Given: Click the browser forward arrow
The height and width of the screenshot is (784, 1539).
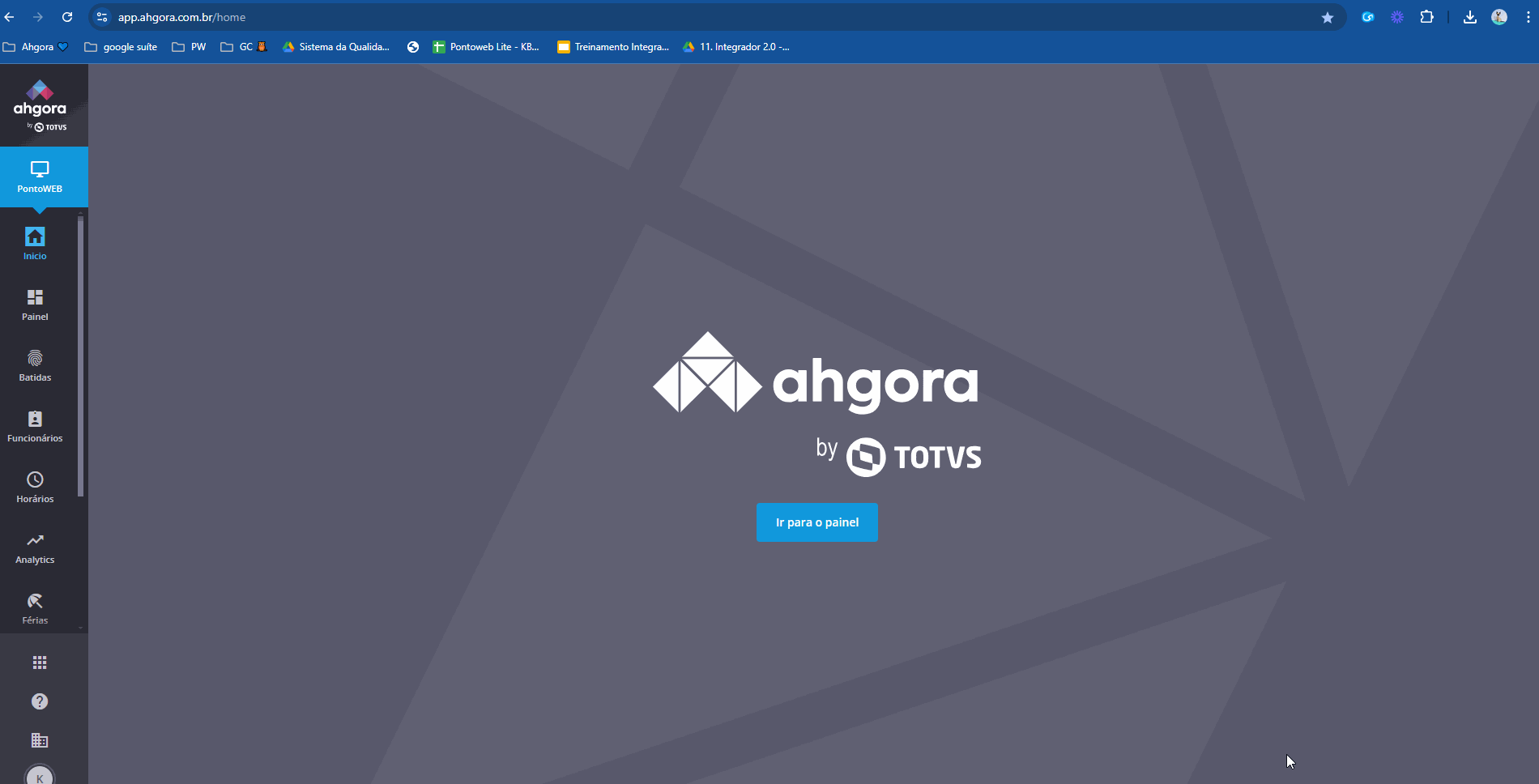Looking at the screenshot, I should coord(38,17).
